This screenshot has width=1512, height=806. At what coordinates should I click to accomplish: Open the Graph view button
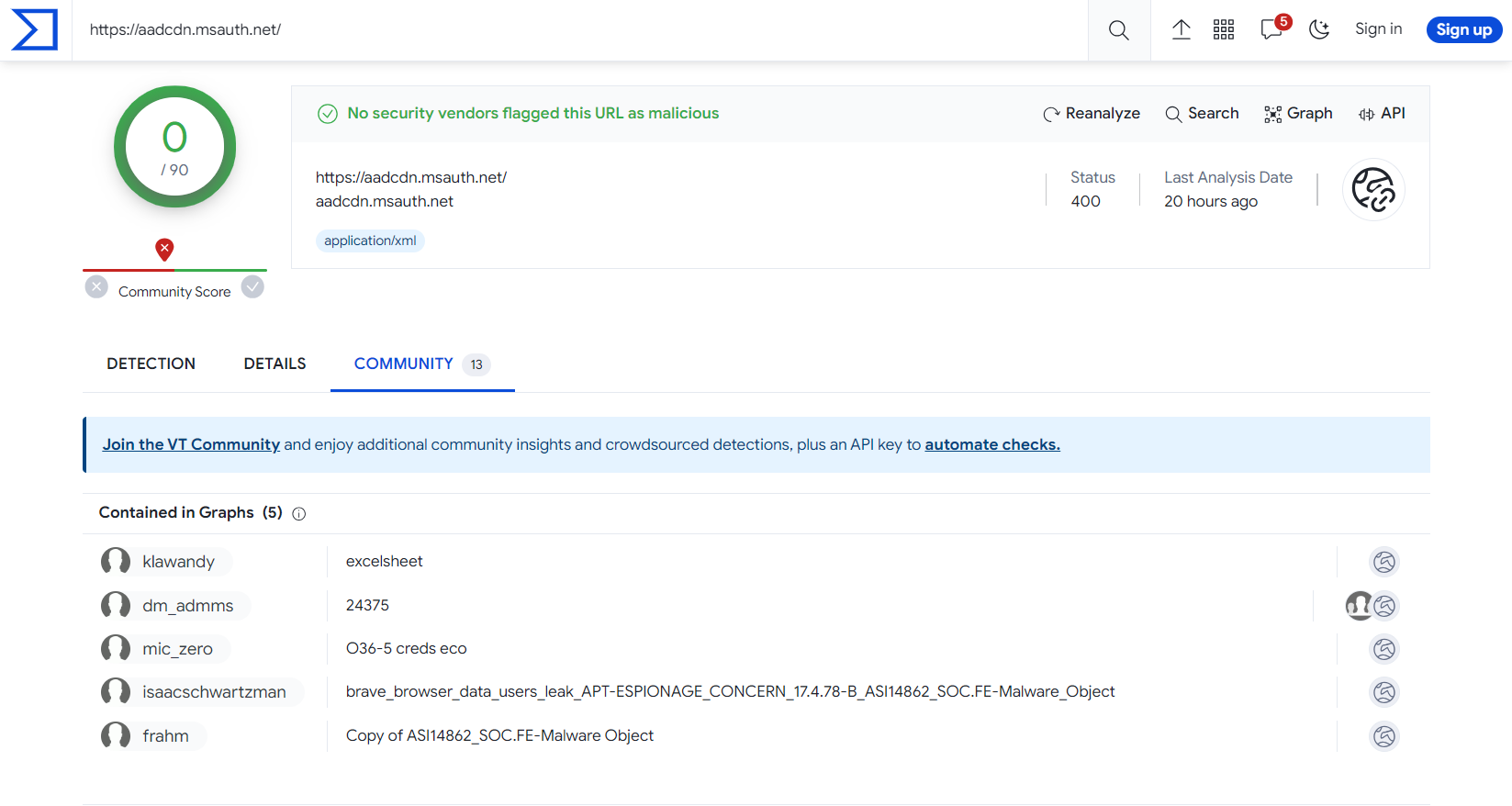coord(1298,113)
